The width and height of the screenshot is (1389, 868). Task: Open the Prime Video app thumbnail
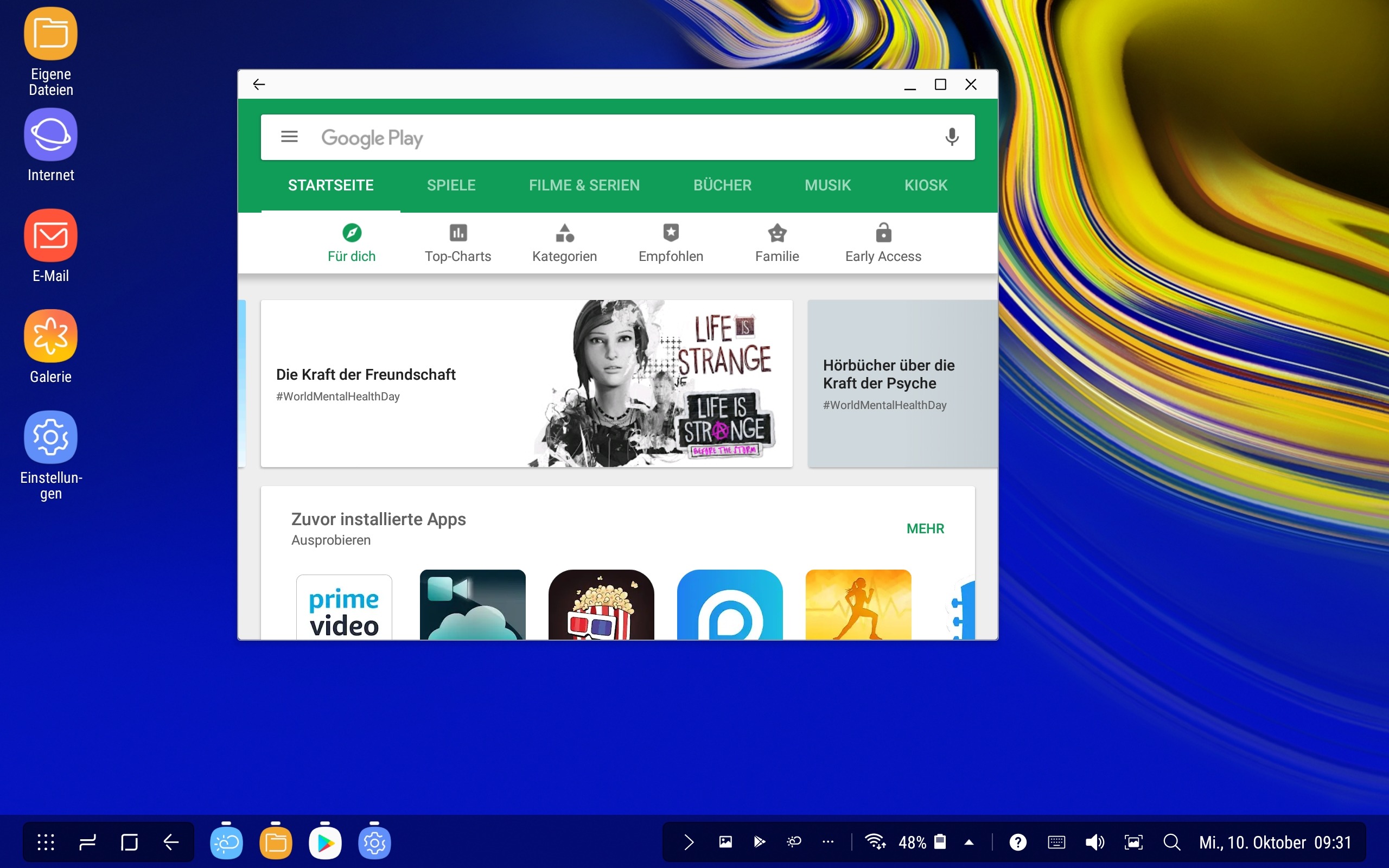tap(344, 607)
